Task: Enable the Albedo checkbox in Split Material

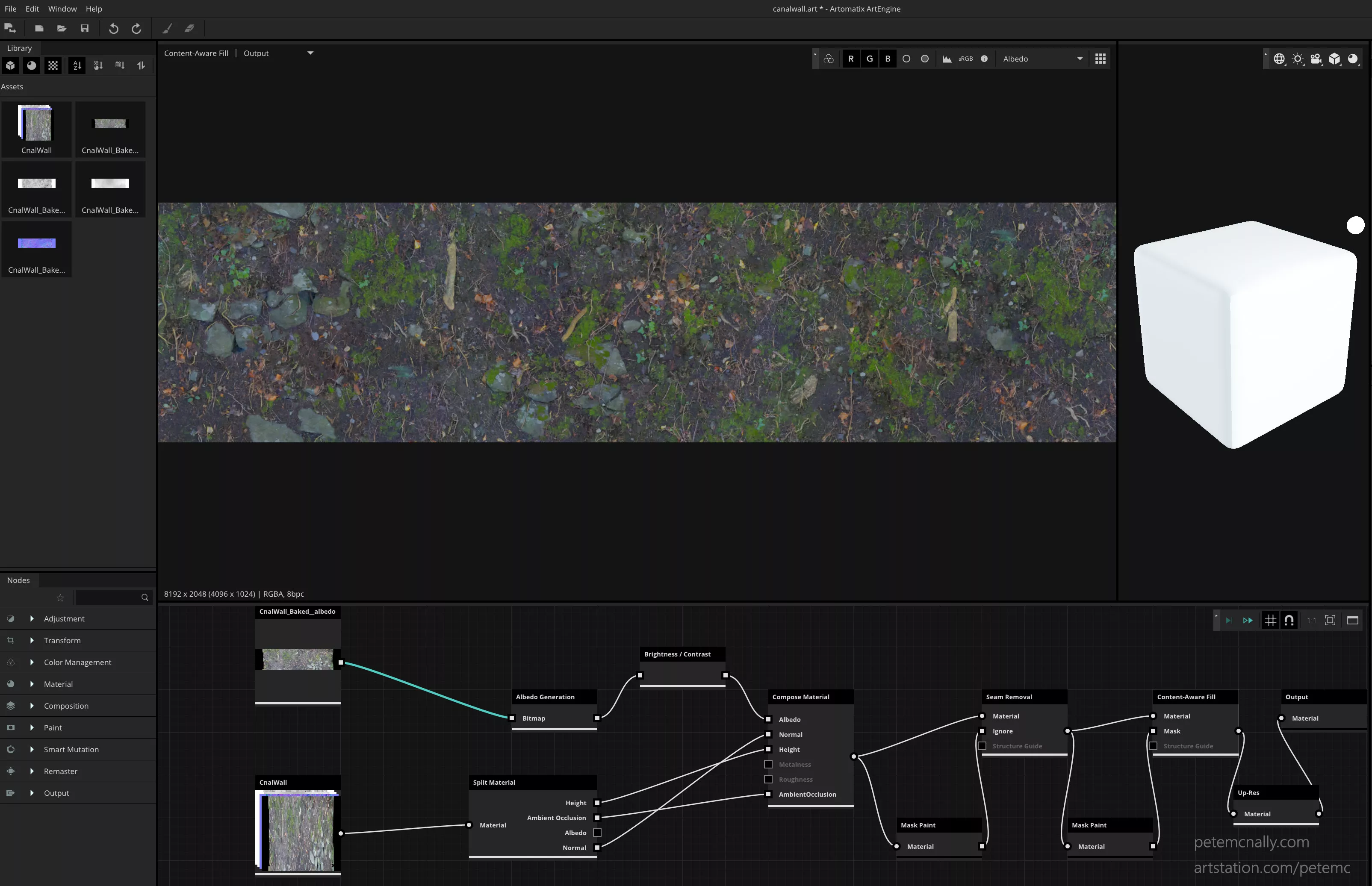Action: 597,833
